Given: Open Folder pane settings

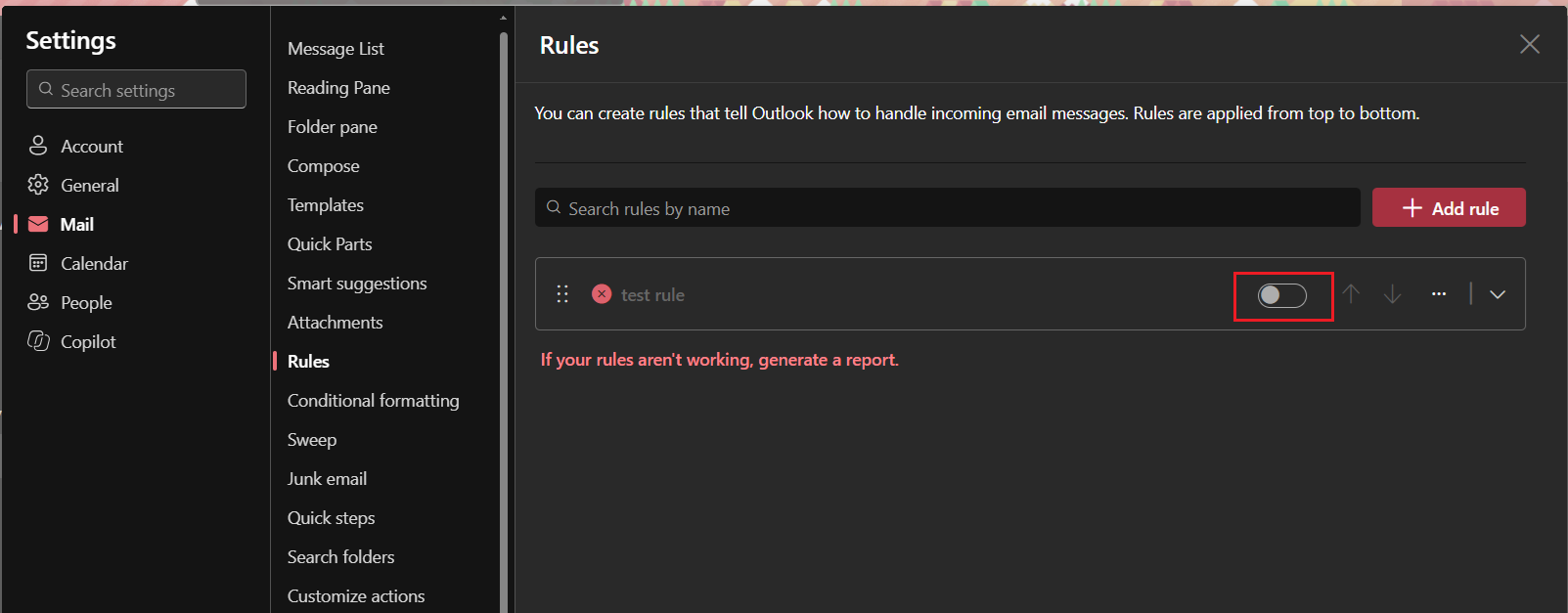Looking at the screenshot, I should [x=333, y=126].
